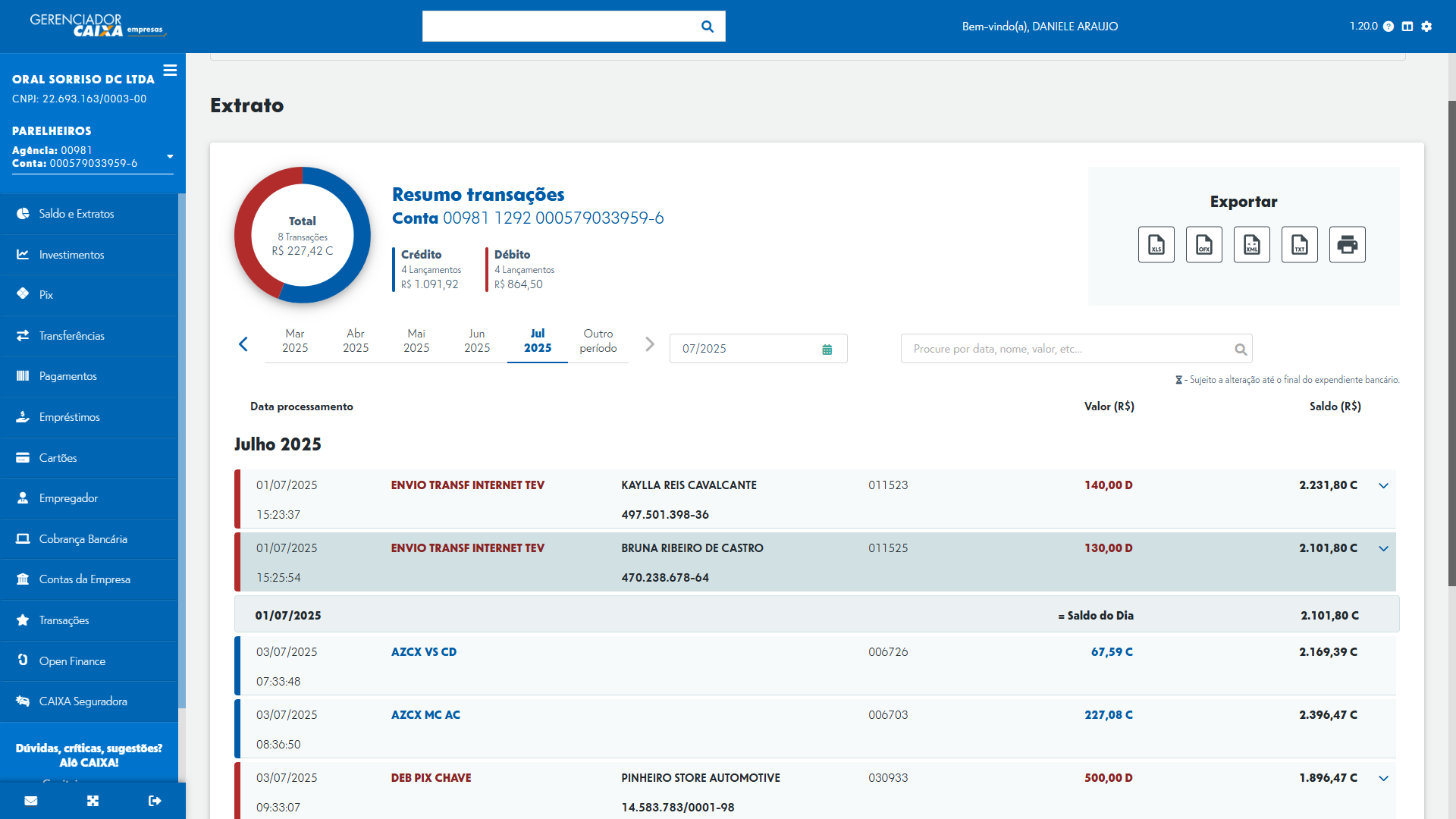Export statement as XML file
The image size is (1456, 819).
tap(1251, 244)
